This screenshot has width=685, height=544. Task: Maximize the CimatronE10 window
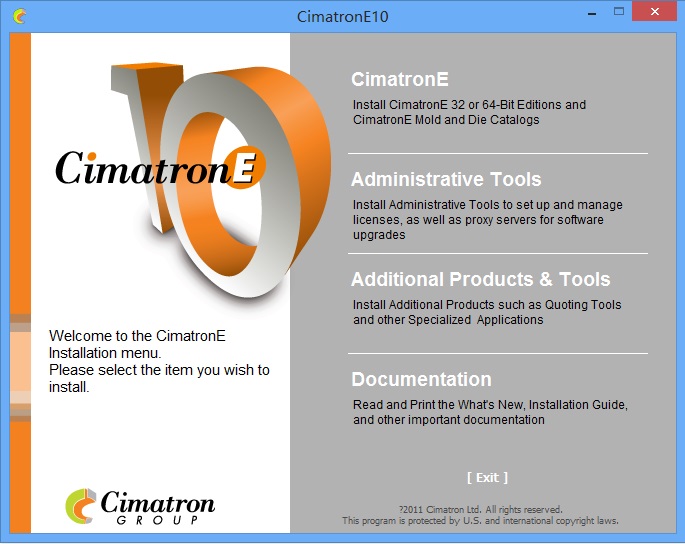click(619, 12)
